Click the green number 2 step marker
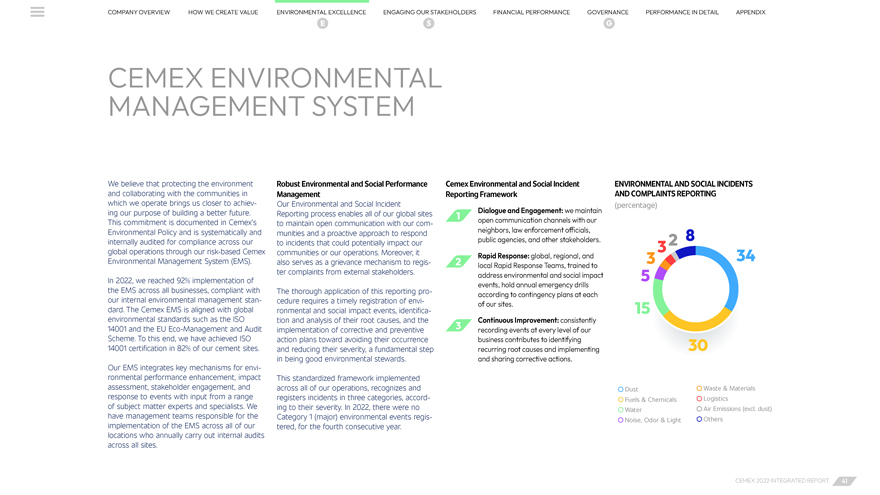Image resolution: width=880 pixels, height=495 pixels. (458, 262)
